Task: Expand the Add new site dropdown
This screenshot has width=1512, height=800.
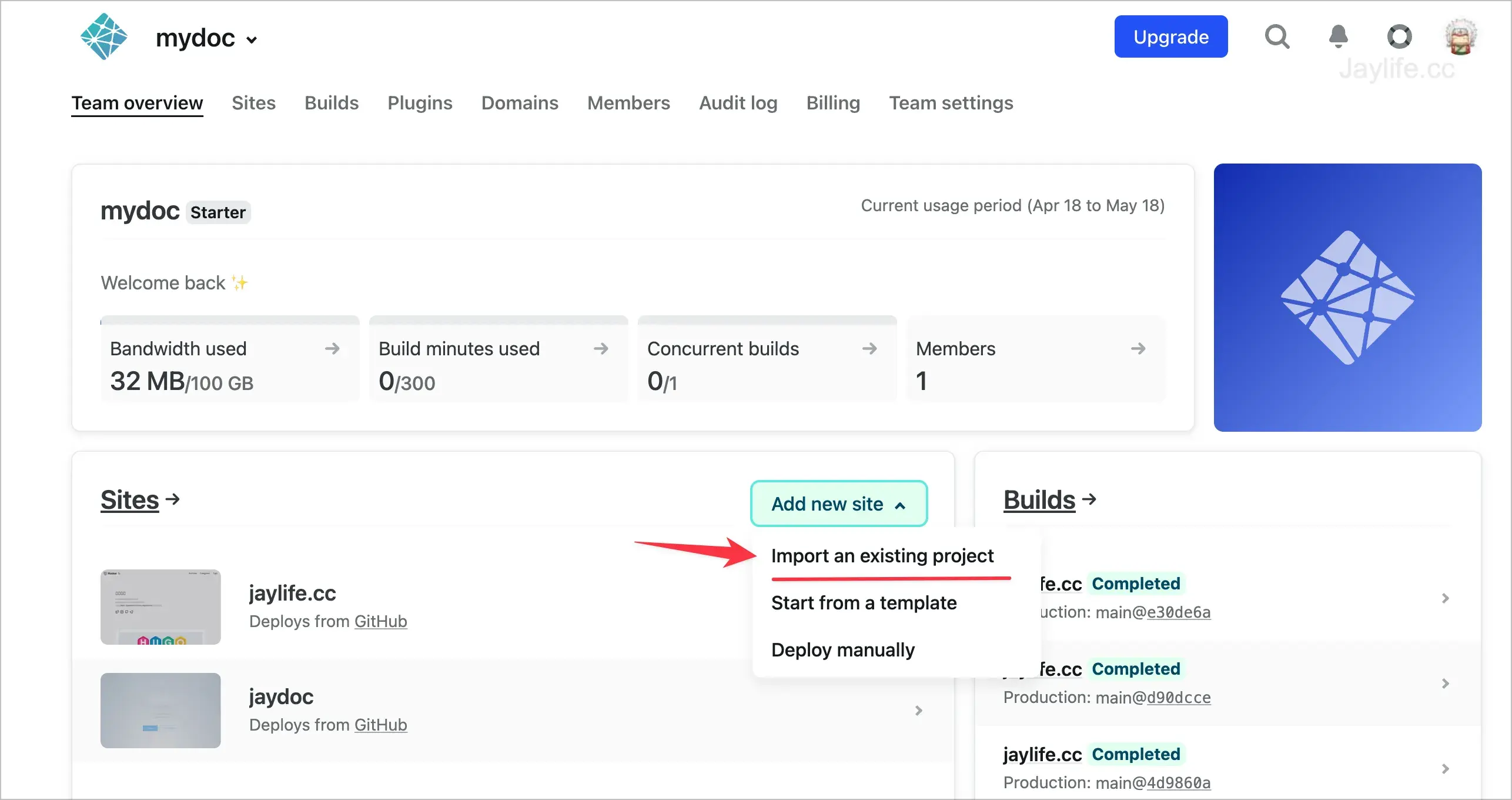Action: pyautogui.click(x=838, y=503)
